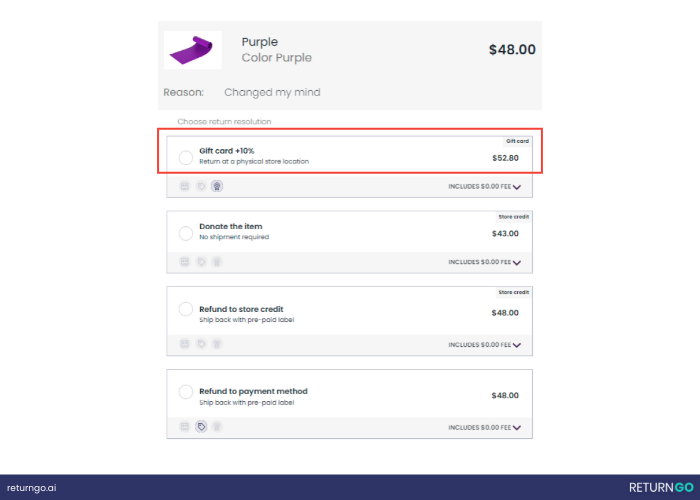The image size is (700, 500).
Task: Click the purple yoga mat product thumbnail
Action: pos(193,50)
